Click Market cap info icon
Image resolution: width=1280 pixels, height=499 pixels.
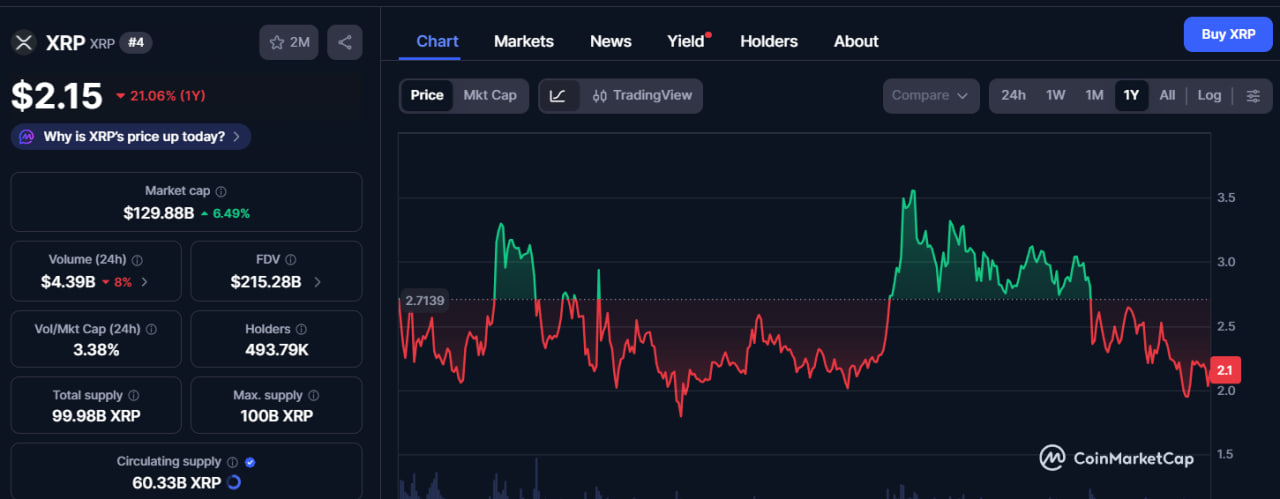click(221, 191)
